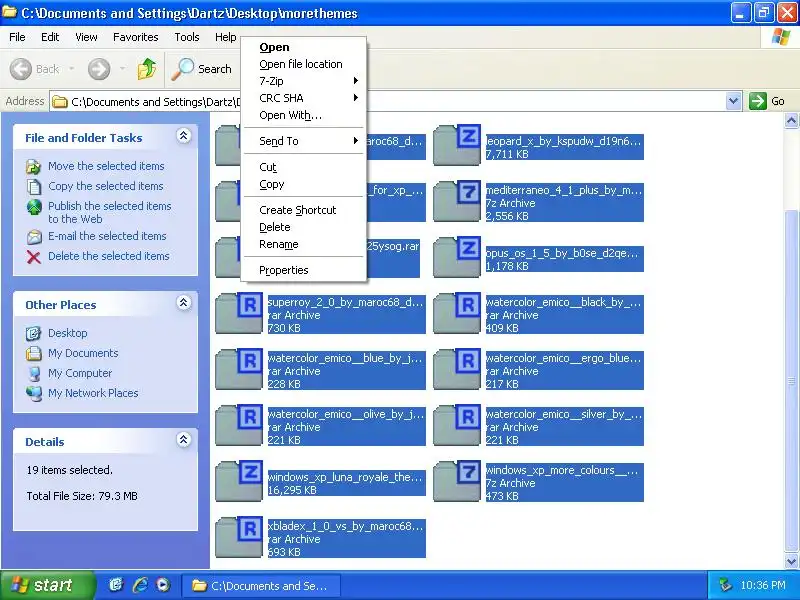The width and height of the screenshot is (800, 600).
Task: Select the leopard_x archive file icon
Action: click(457, 145)
